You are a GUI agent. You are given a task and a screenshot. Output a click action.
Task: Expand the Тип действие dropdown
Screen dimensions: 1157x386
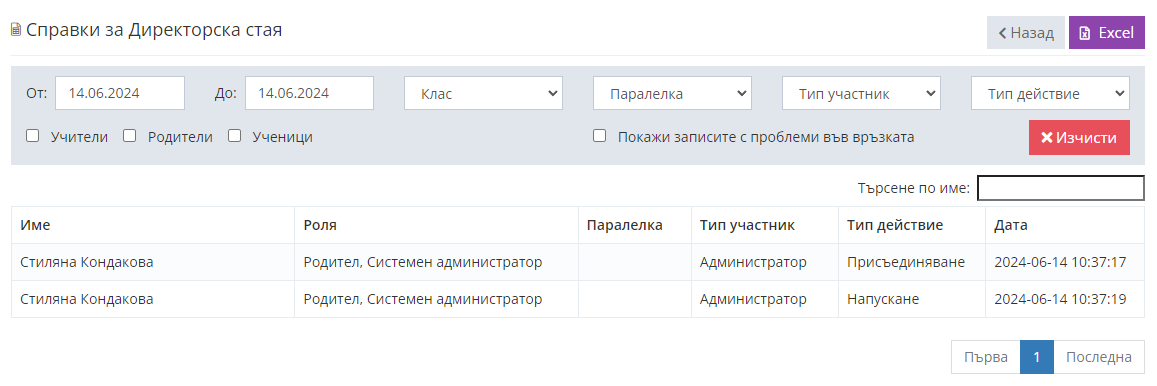[1050, 94]
